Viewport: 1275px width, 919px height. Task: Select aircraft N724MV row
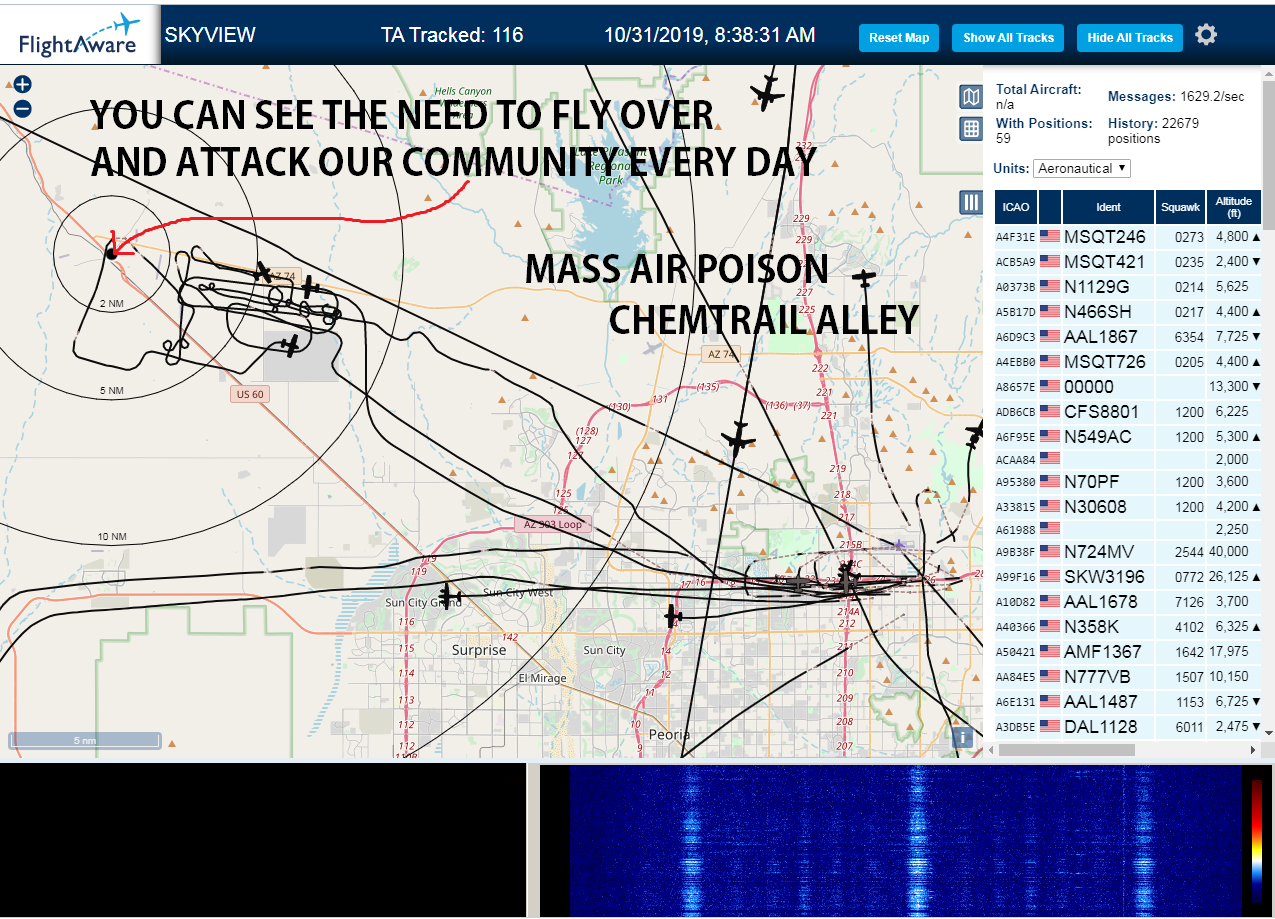[x=1128, y=552]
